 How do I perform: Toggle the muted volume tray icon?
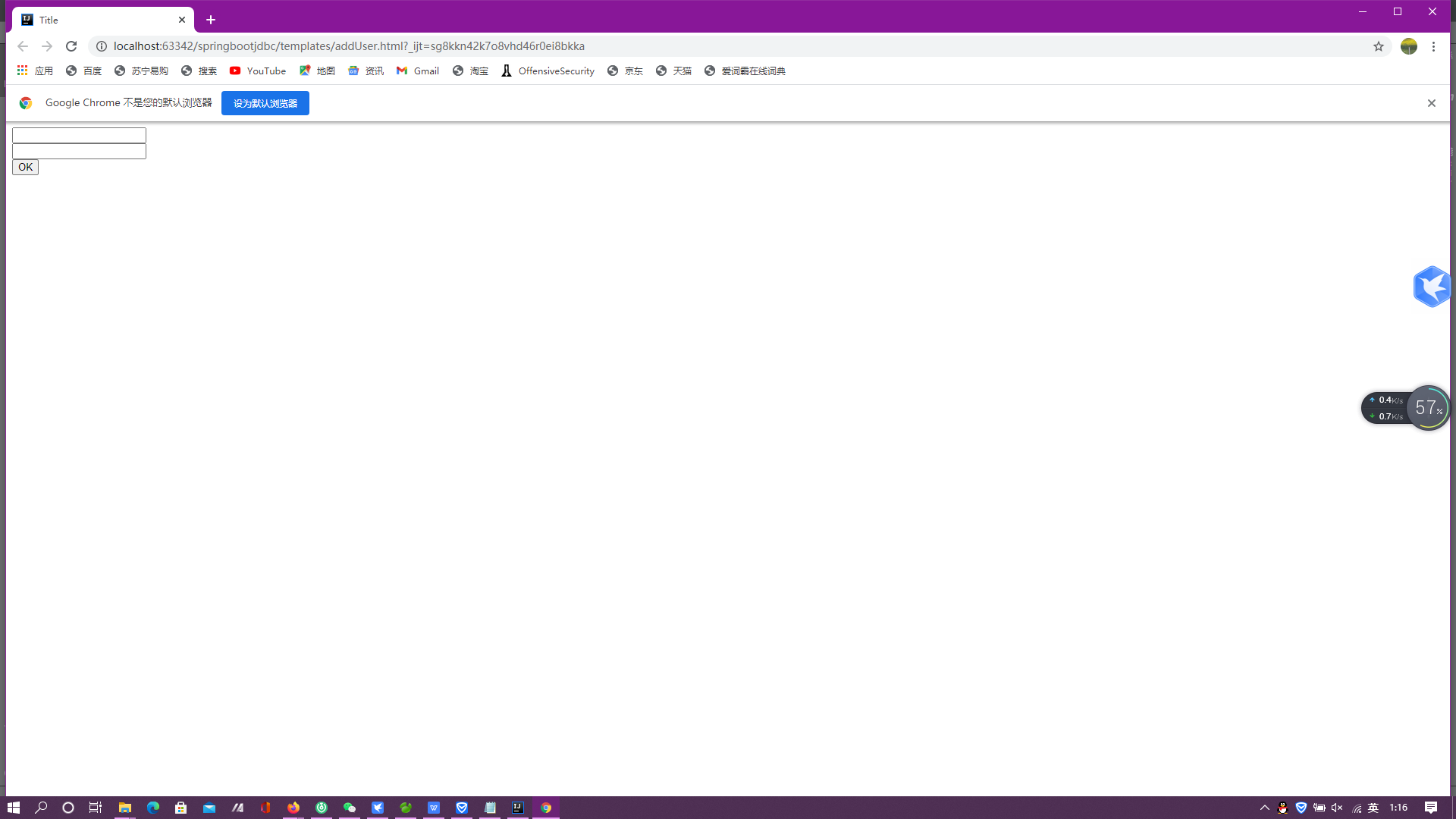1337,808
